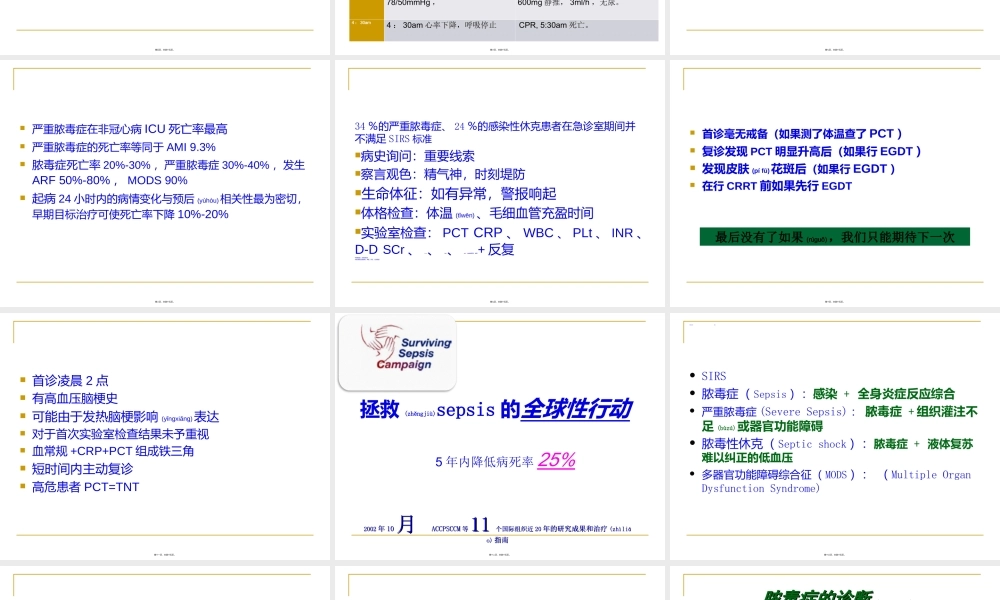This screenshot has width=1000, height=600.
Task: Click the footer line starting 2002 年 10 月
Action: [x=497, y=529]
